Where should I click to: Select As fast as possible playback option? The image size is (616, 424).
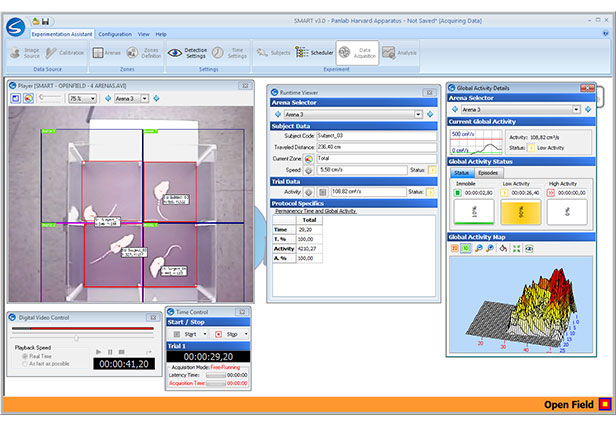click(x=24, y=363)
